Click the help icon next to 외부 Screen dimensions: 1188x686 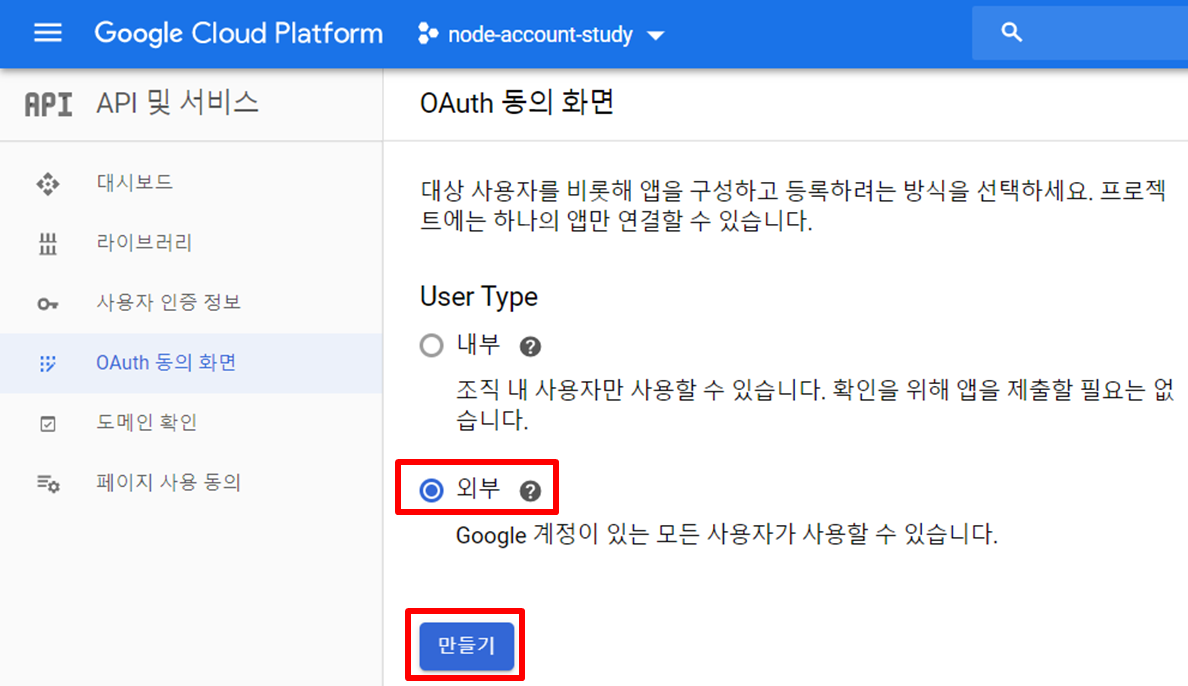530,491
